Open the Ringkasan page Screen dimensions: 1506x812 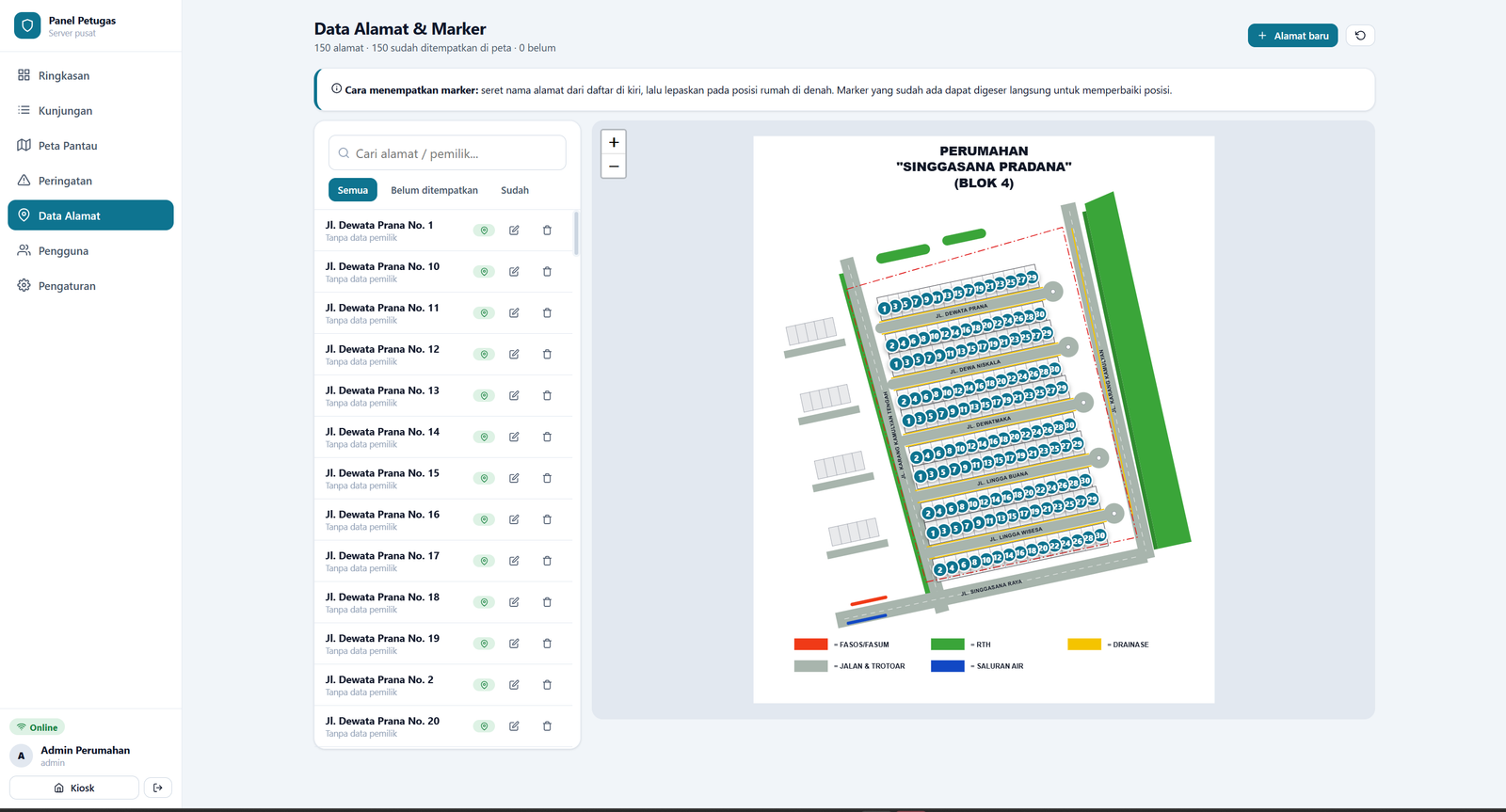click(x=90, y=75)
